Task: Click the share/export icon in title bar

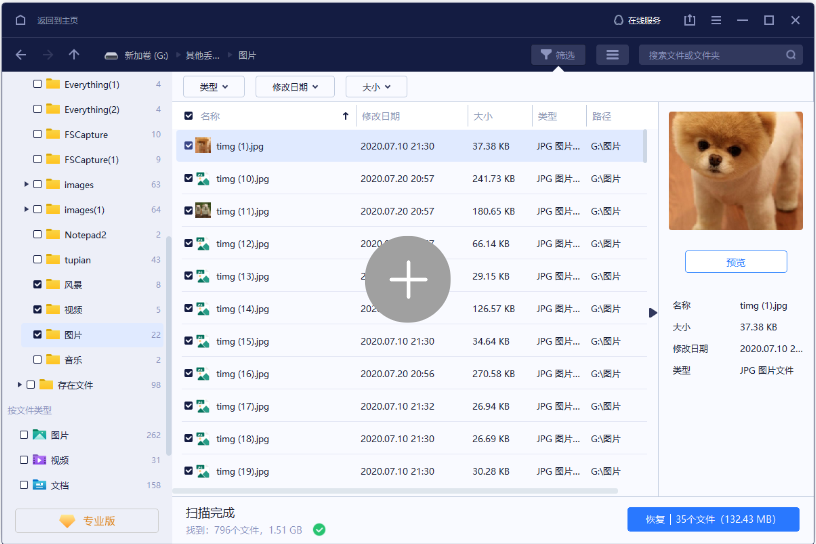Action: point(690,20)
